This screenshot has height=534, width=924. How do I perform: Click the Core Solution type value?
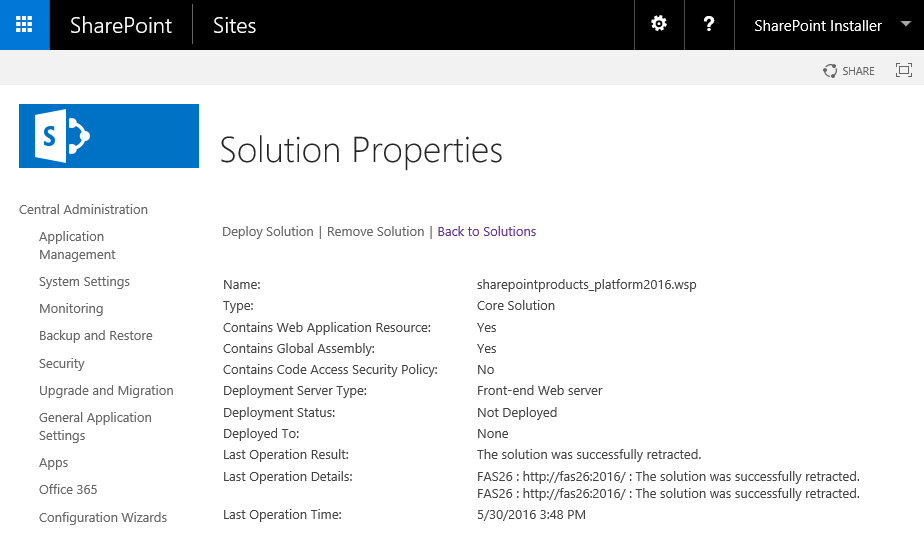point(516,305)
